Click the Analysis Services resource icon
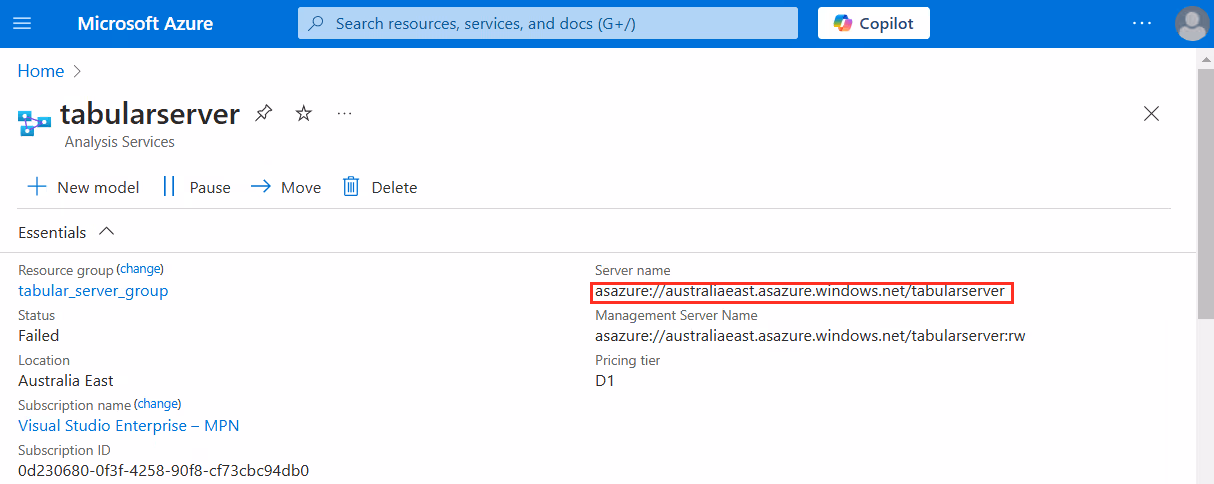Screen dimensions: 1214x484 tap(34, 123)
